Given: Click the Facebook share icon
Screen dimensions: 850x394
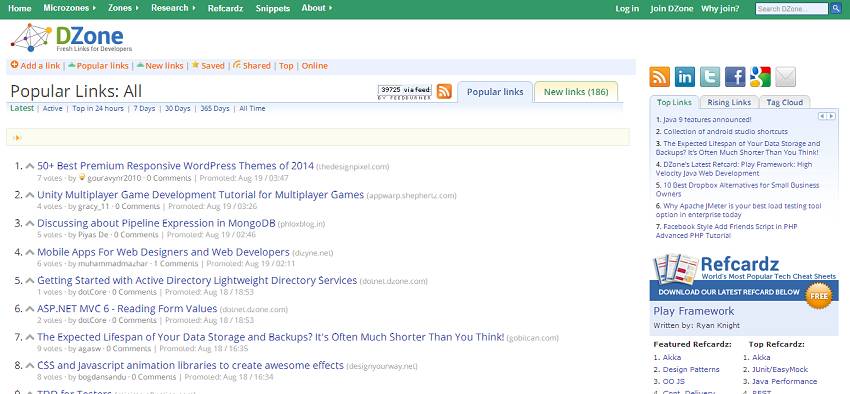Looking at the screenshot, I should [735, 77].
